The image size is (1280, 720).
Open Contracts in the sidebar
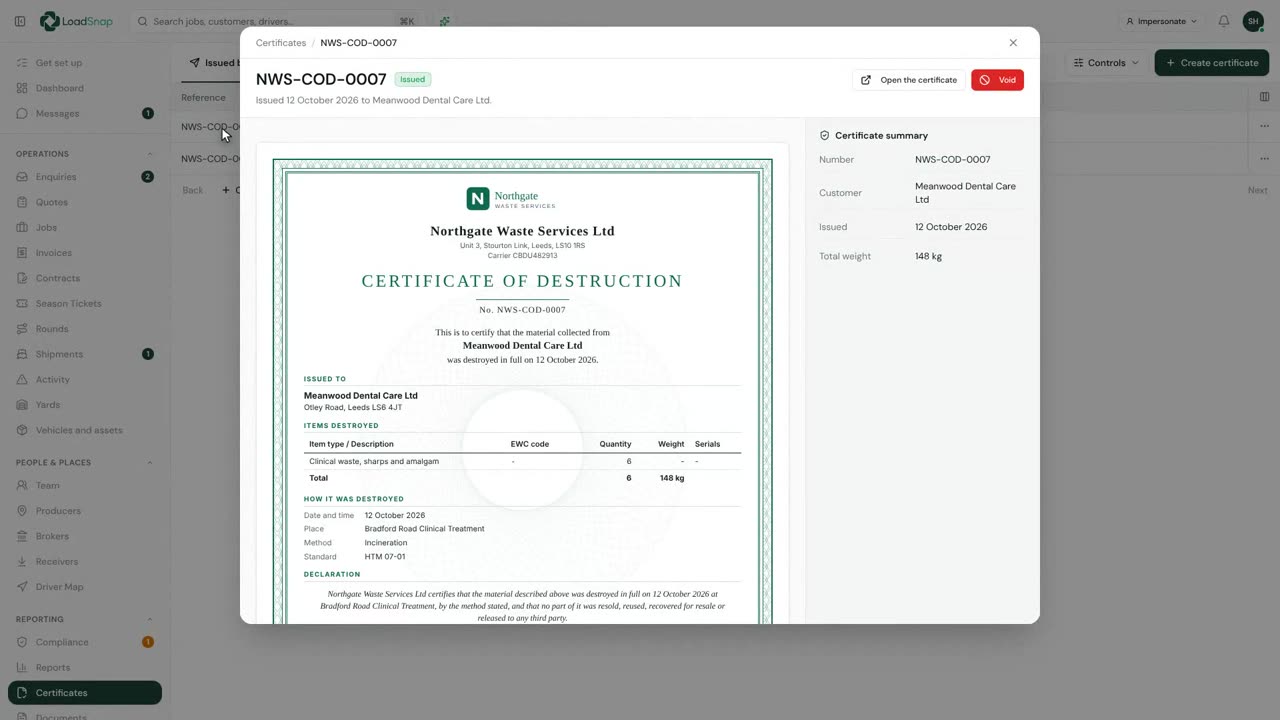85,278
